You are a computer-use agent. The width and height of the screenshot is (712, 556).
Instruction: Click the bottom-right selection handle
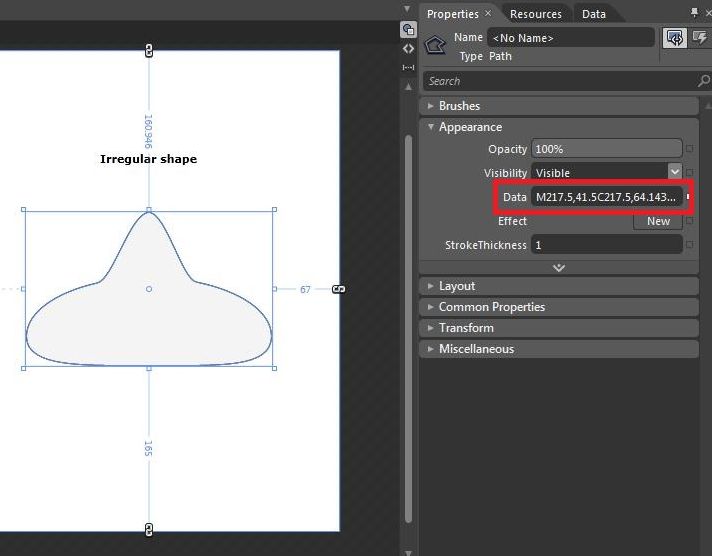[x=274, y=368]
